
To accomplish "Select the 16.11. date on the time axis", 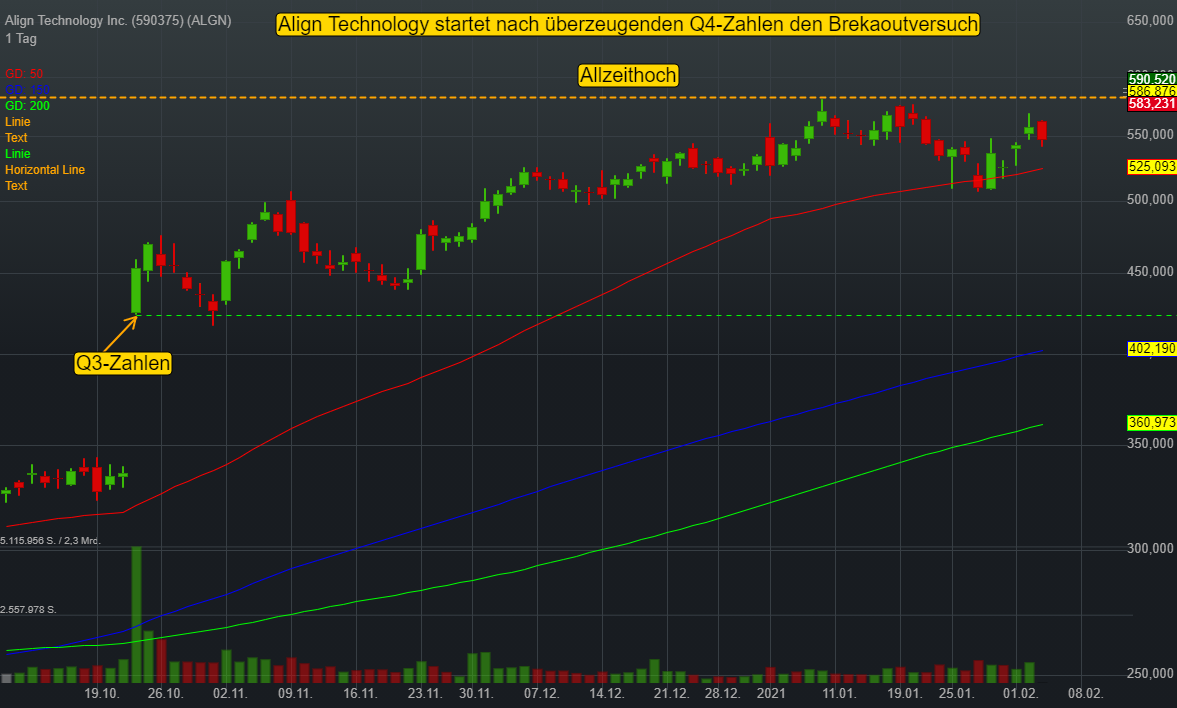I will click(360, 693).
